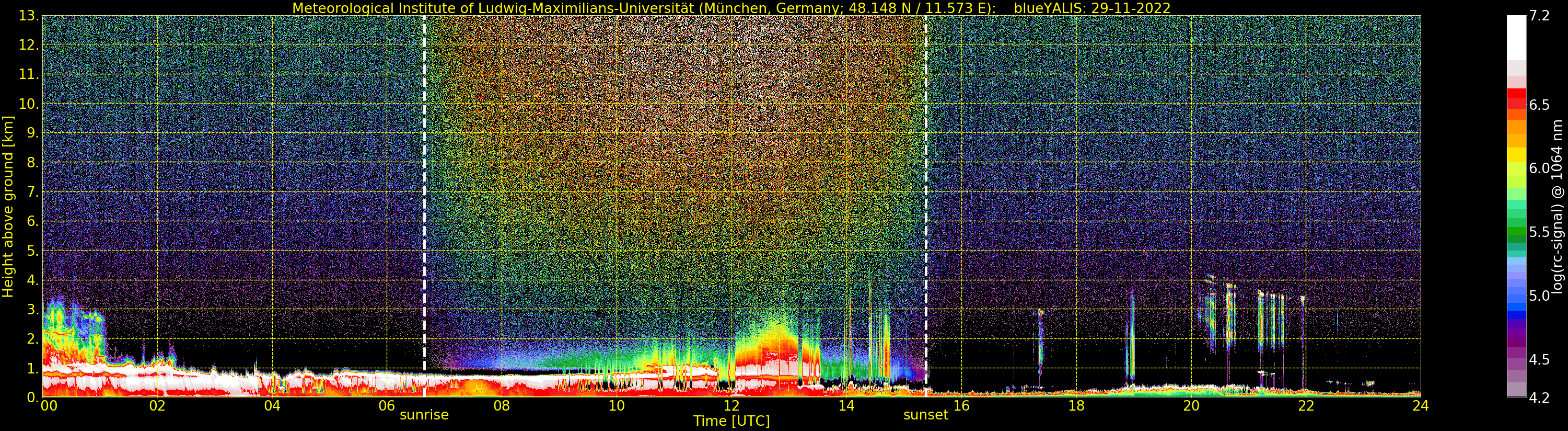This screenshot has height=431, width=1568.
Task: Click the '1.' height tick label
Action: [33, 368]
